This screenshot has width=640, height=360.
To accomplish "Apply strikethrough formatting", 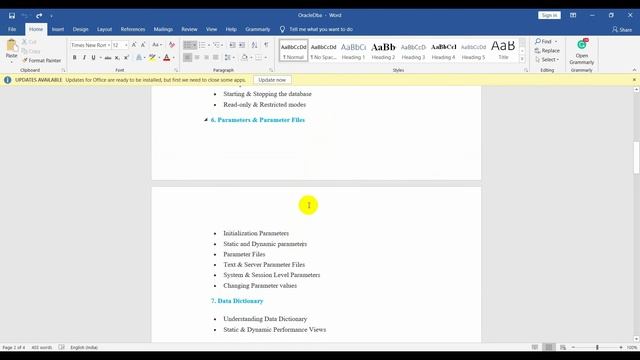I will [108, 58].
